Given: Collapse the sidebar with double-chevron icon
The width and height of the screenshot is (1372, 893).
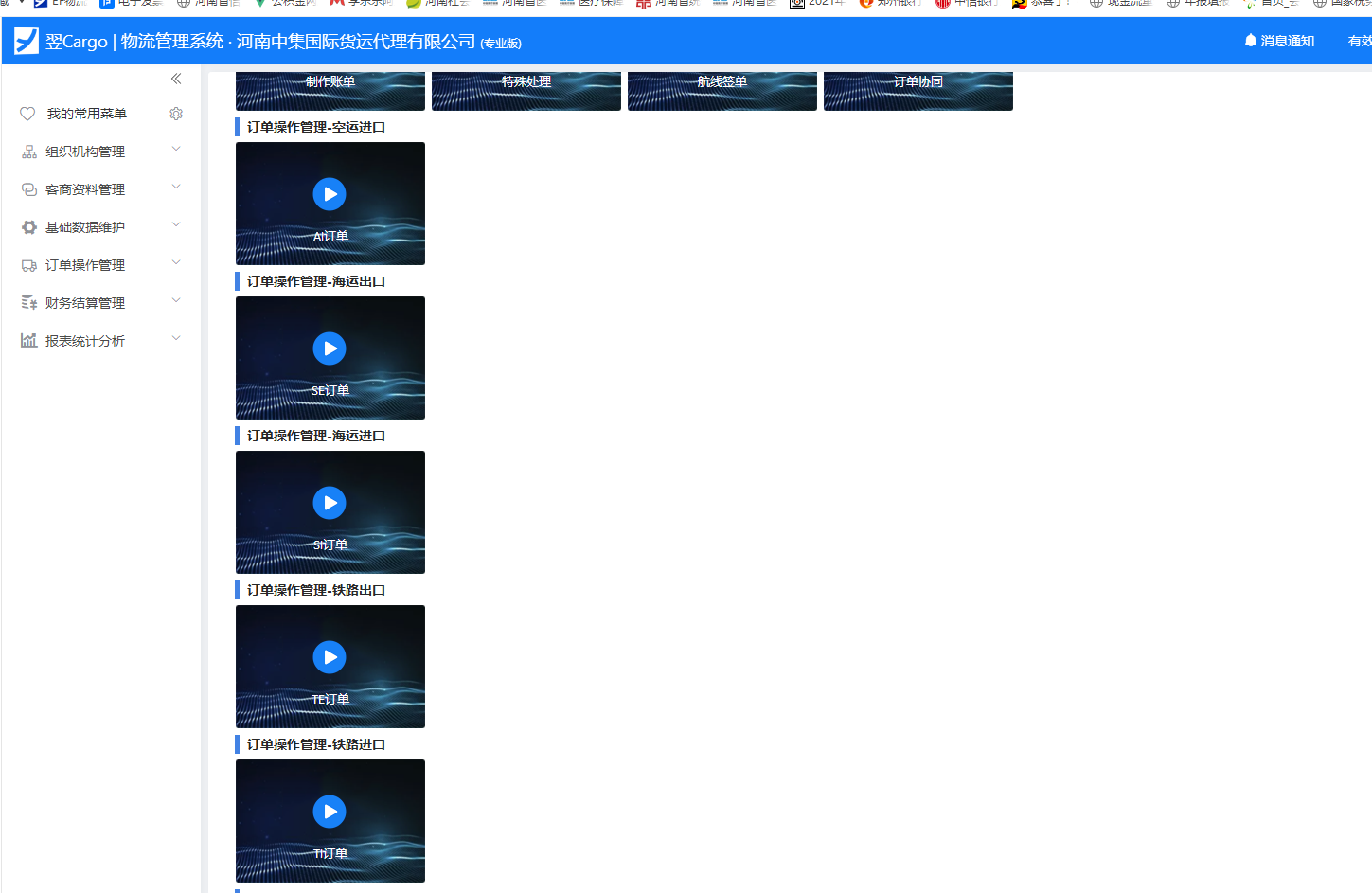Looking at the screenshot, I should [x=176, y=79].
